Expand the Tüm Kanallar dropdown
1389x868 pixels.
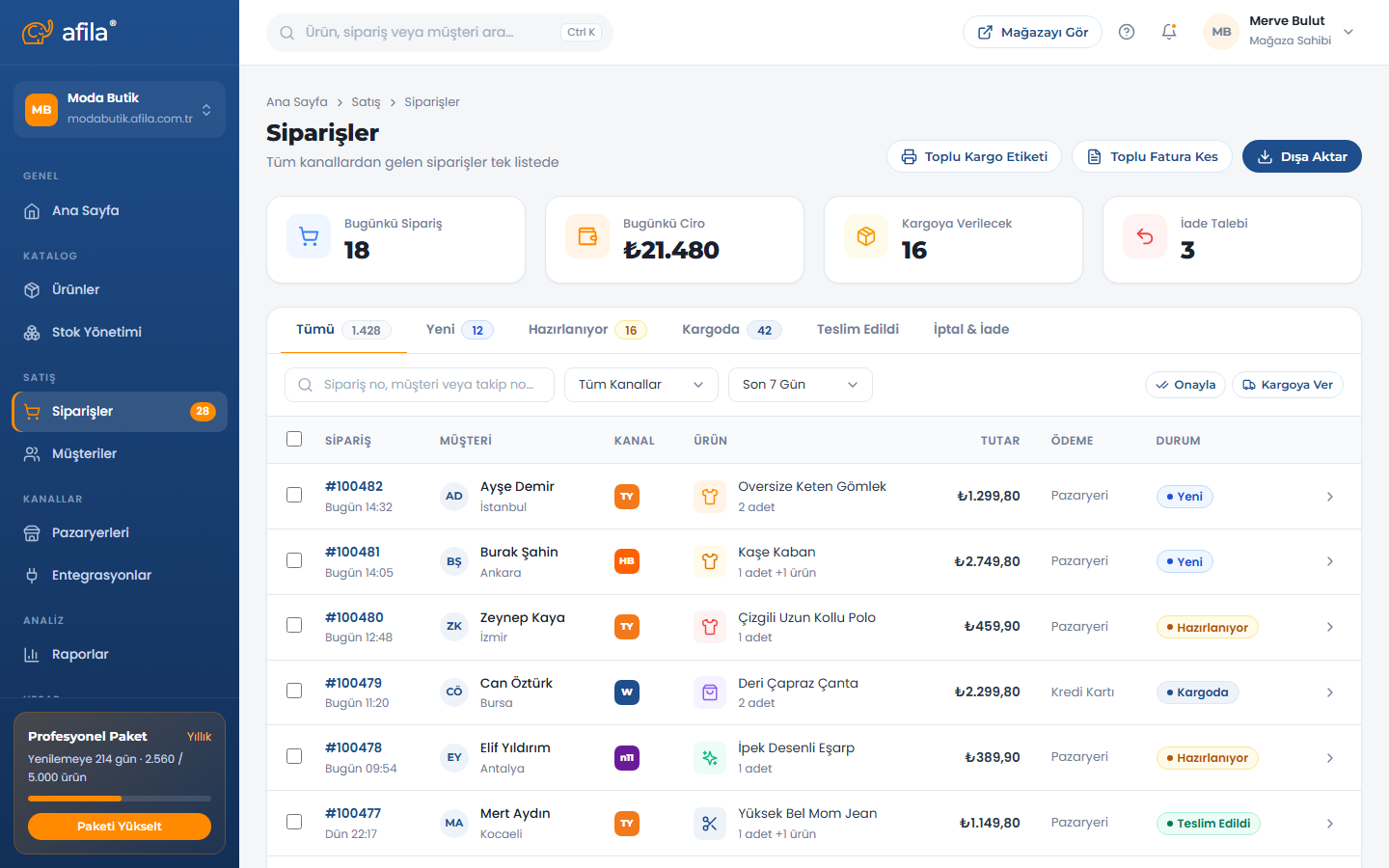(641, 385)
